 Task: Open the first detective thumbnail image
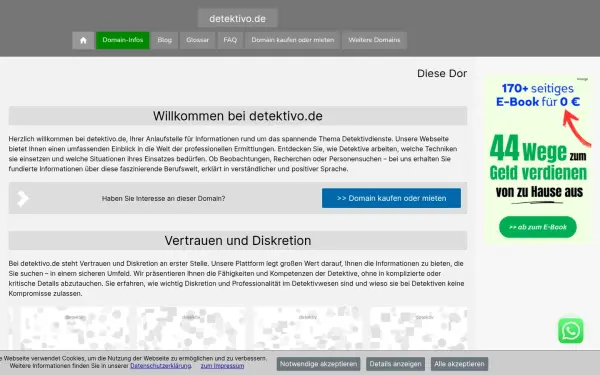coord(74,328)
